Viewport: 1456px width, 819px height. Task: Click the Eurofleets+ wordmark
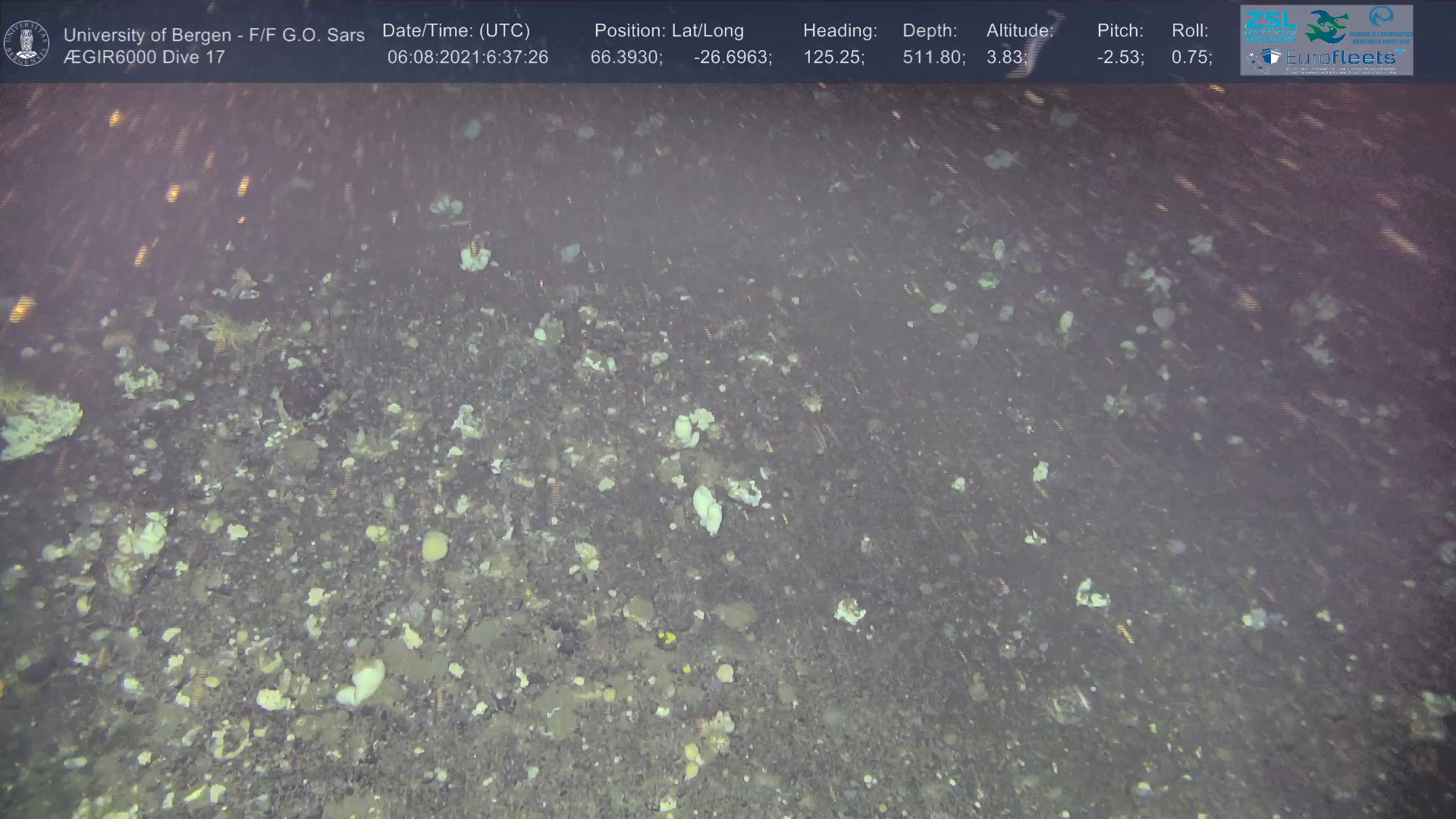[1340, 58]
